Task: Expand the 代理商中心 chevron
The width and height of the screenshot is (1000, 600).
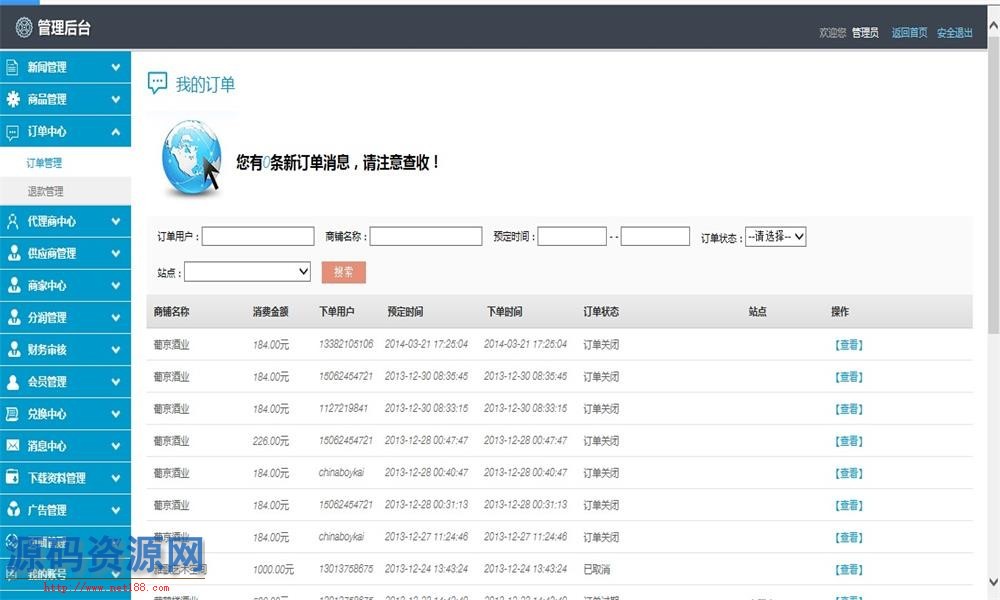Action: (115, 221)
